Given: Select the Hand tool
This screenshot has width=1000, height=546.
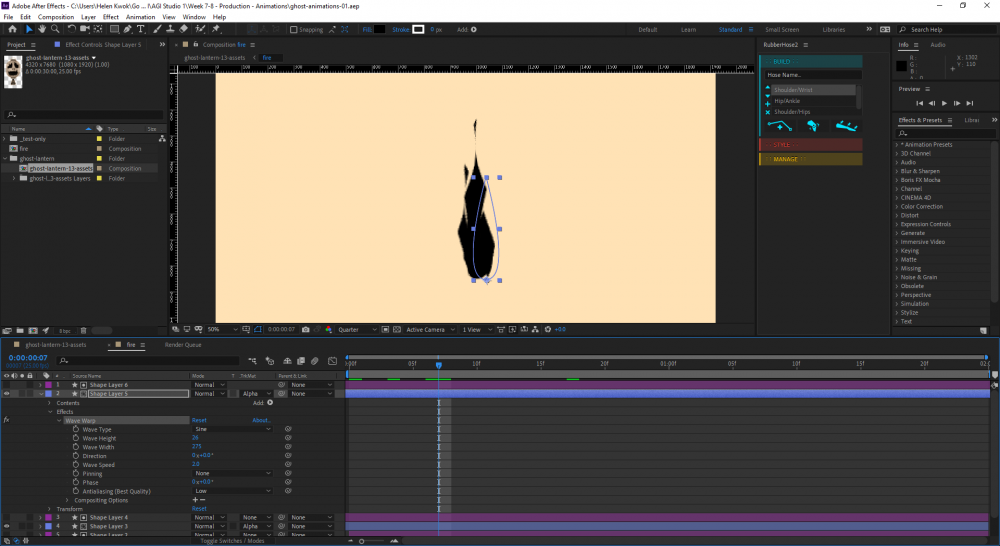Looking at the screenshot, I should point(41,29).
